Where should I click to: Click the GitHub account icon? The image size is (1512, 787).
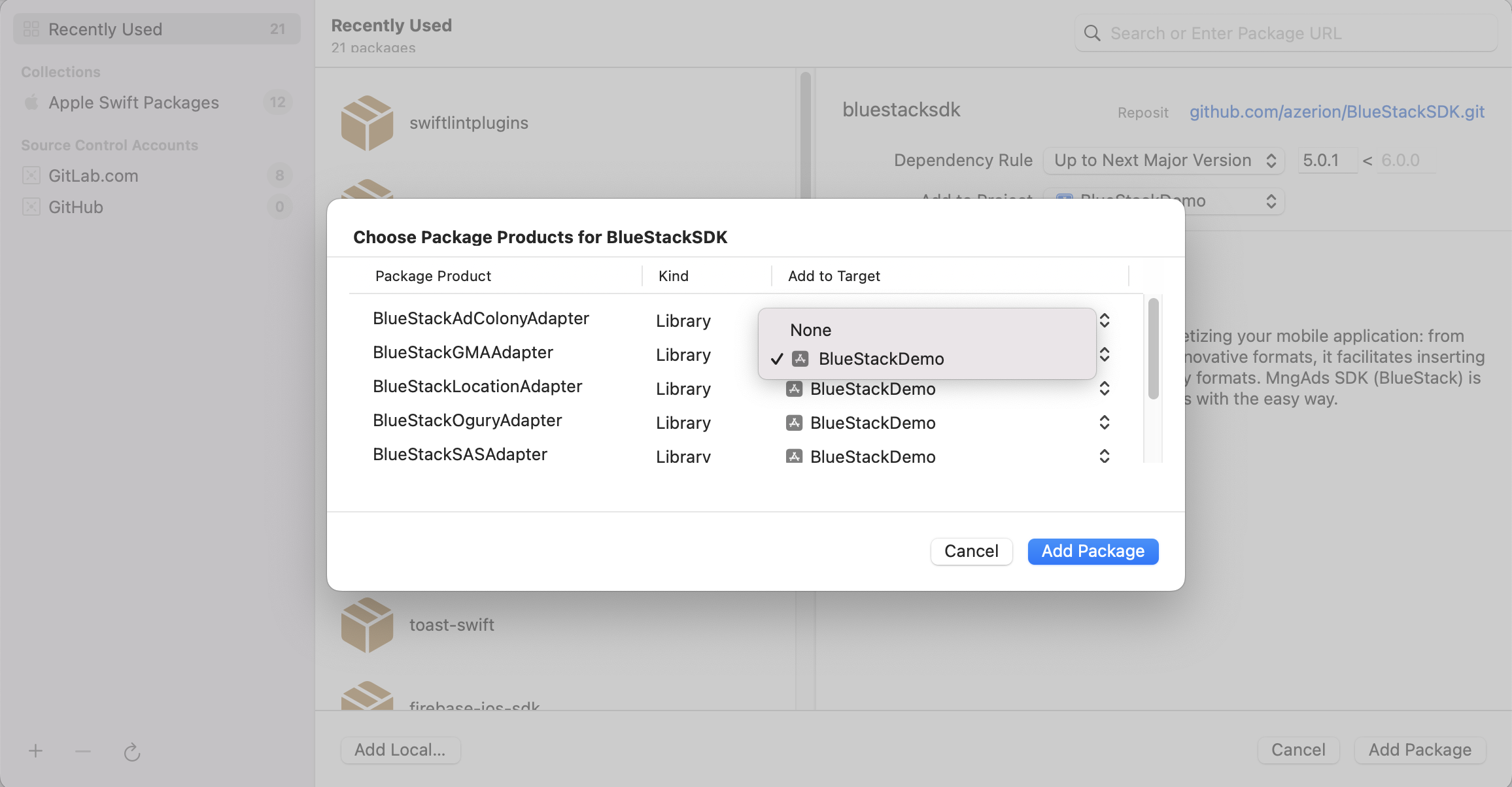[31, 207]
